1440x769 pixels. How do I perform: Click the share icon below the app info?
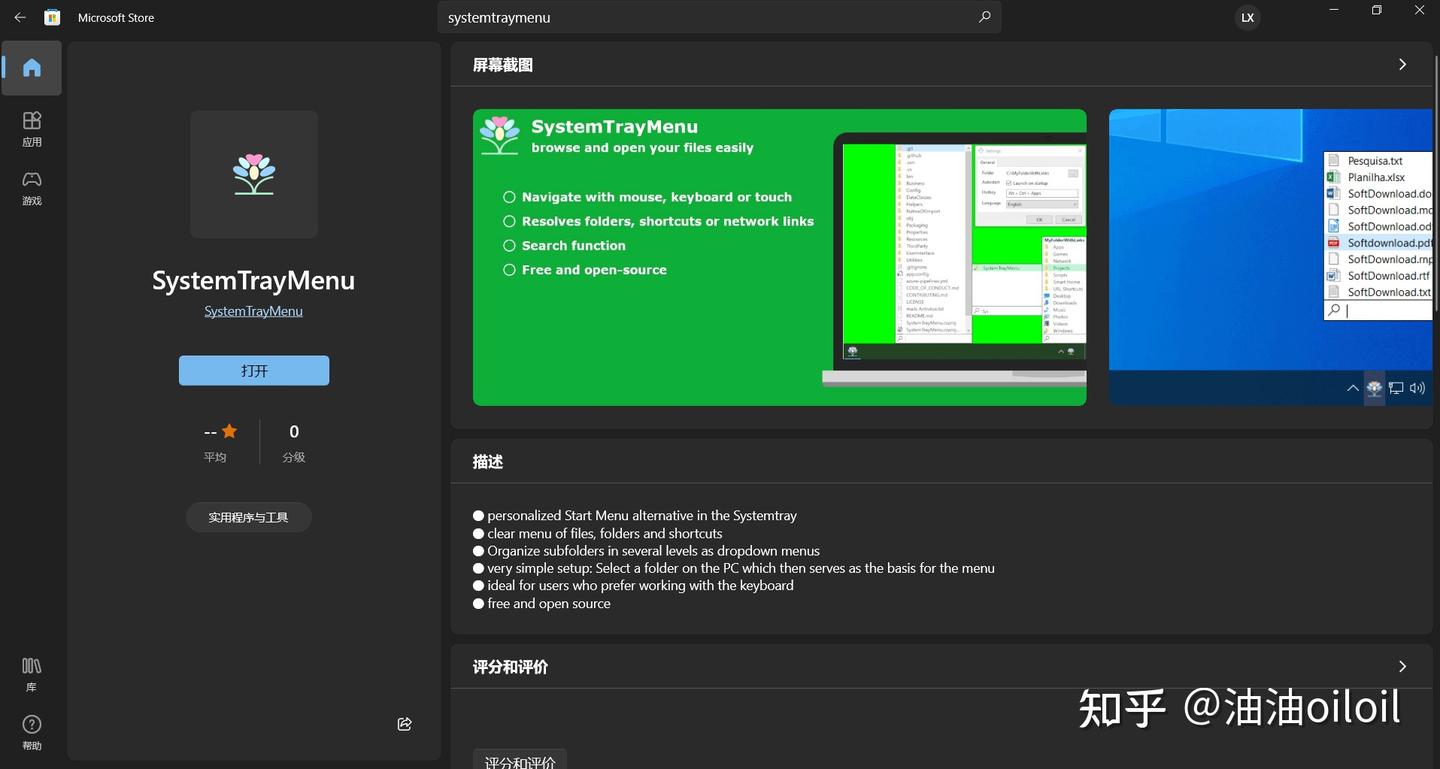click(x=404, y=723)
